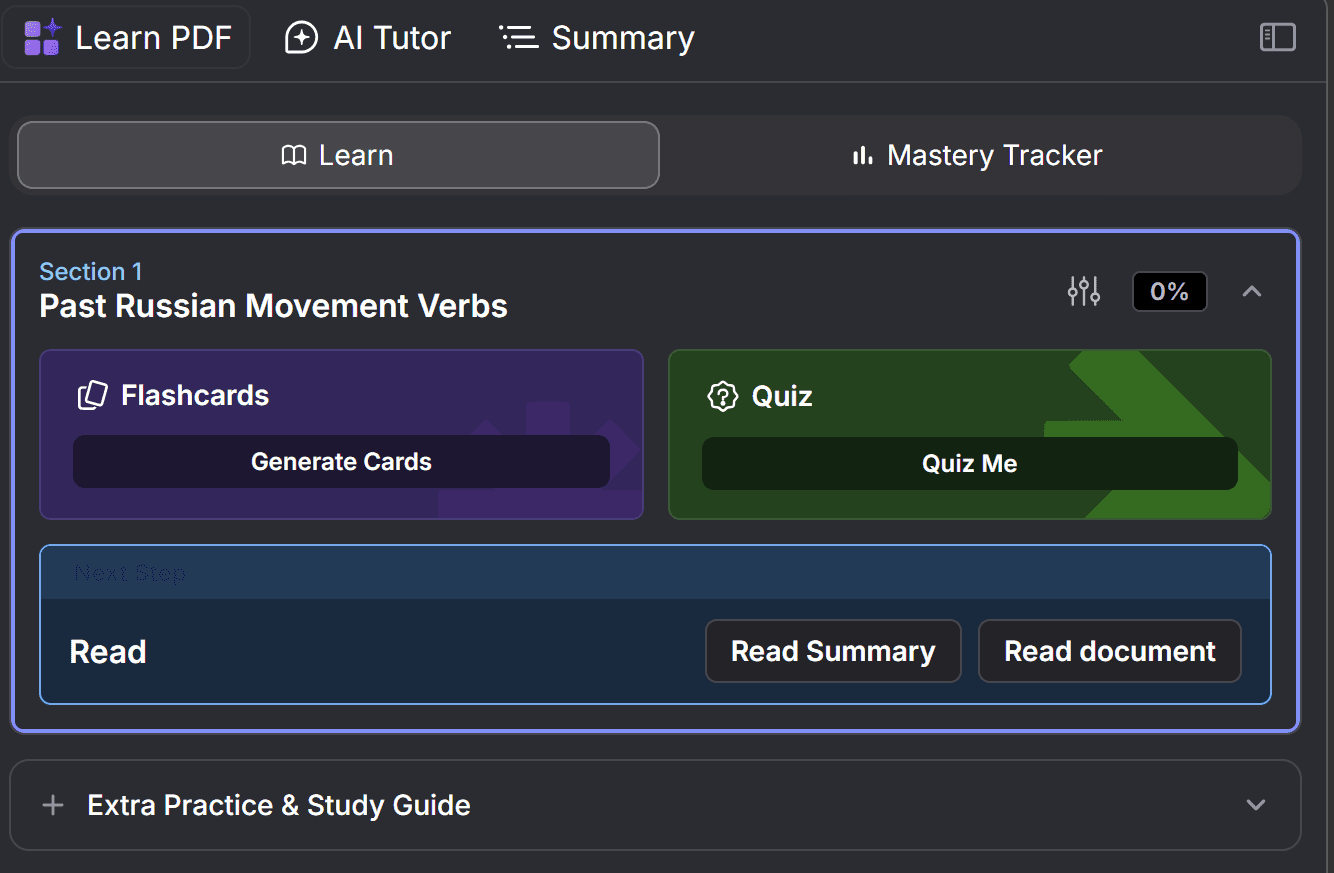The width and height of the screenshot is (1334, 873).
Task: Open the section settings sliders icon
Action: [1083, 291]
